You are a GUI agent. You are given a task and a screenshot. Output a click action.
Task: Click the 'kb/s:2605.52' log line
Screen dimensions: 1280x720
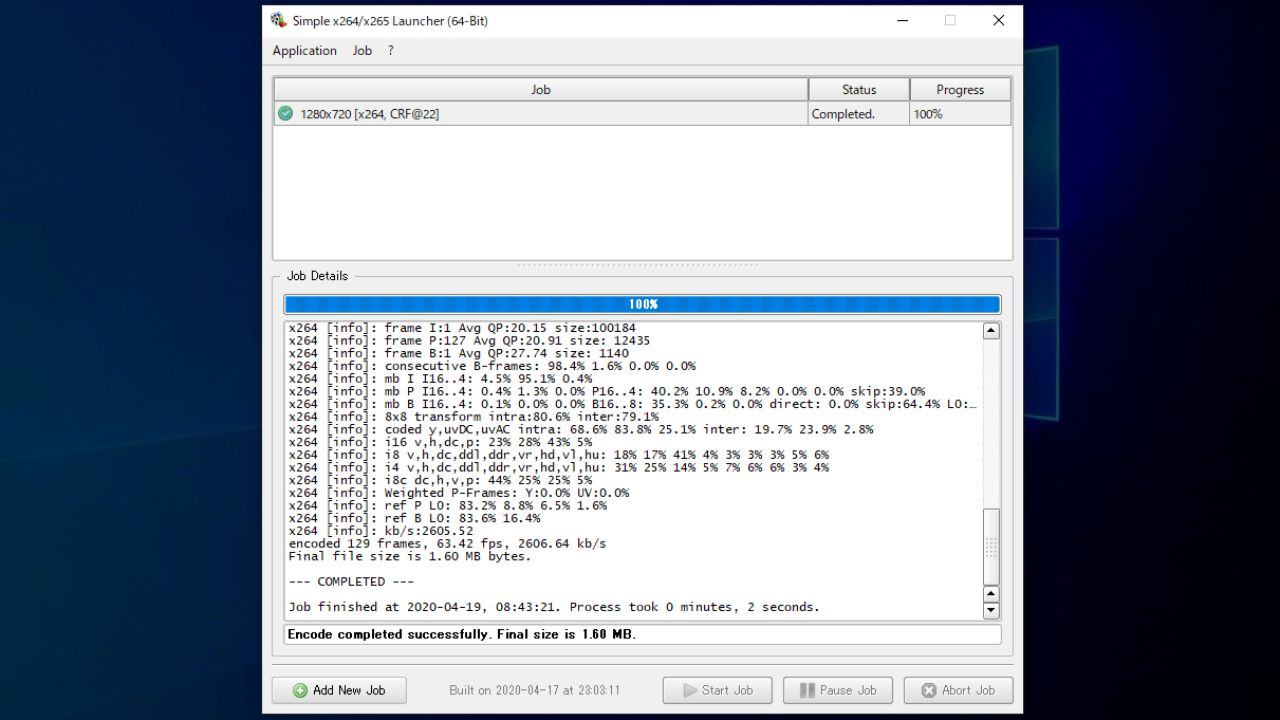click(x=381, y=531)
